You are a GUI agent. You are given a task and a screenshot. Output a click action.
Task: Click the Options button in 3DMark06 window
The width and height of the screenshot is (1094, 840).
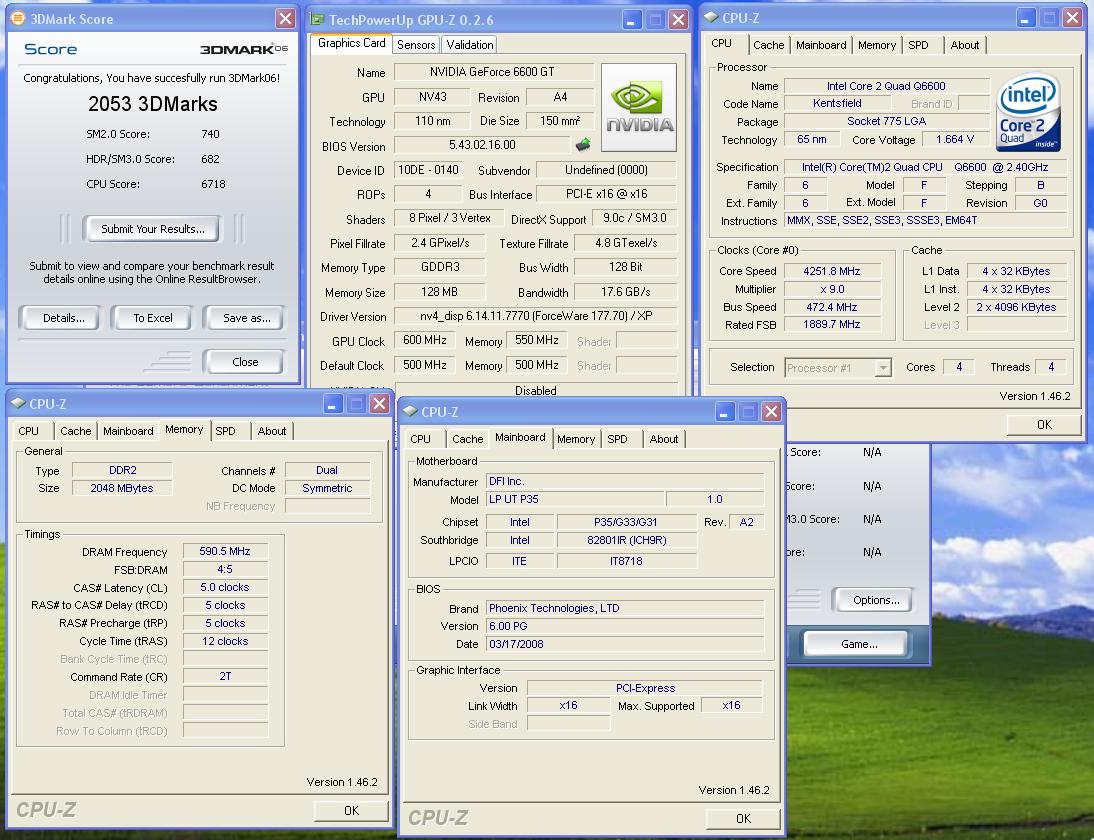pos(876,600)
